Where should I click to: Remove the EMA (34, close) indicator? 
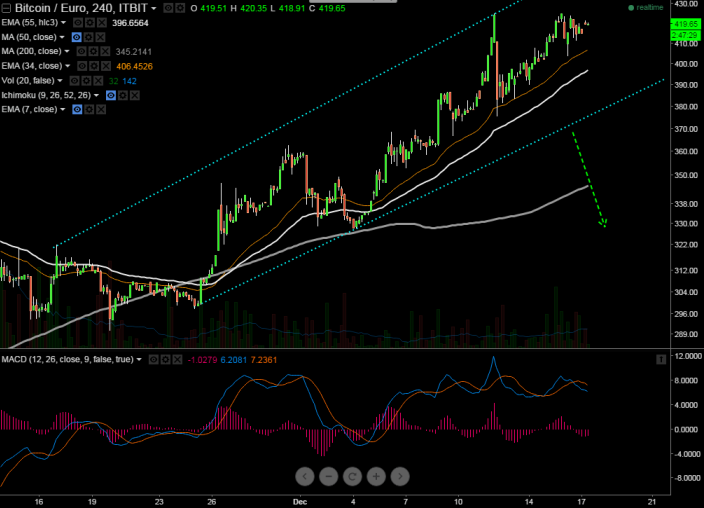pyautogui.click(x=106, y=66)
